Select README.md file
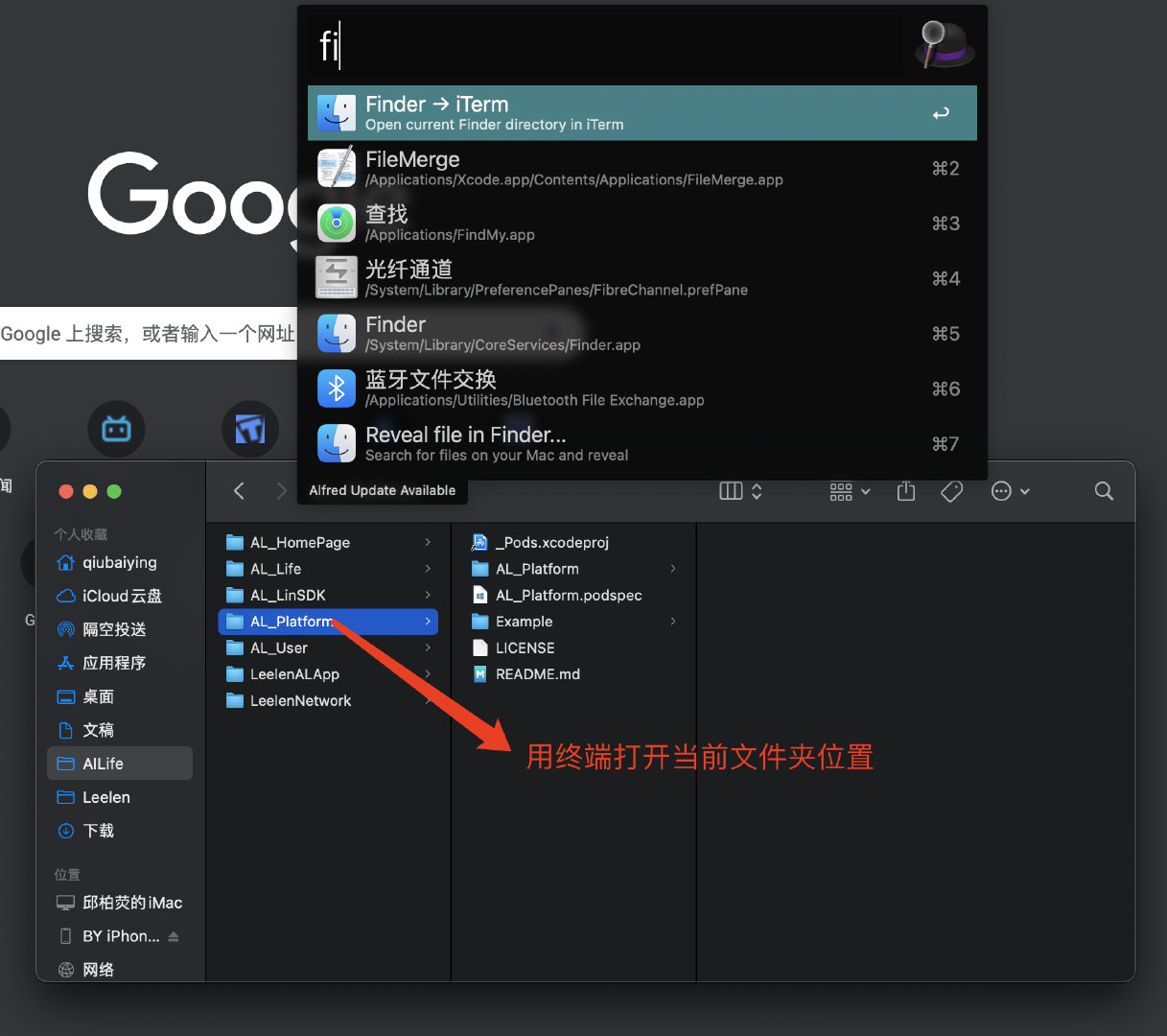 [x=573, y=674]
